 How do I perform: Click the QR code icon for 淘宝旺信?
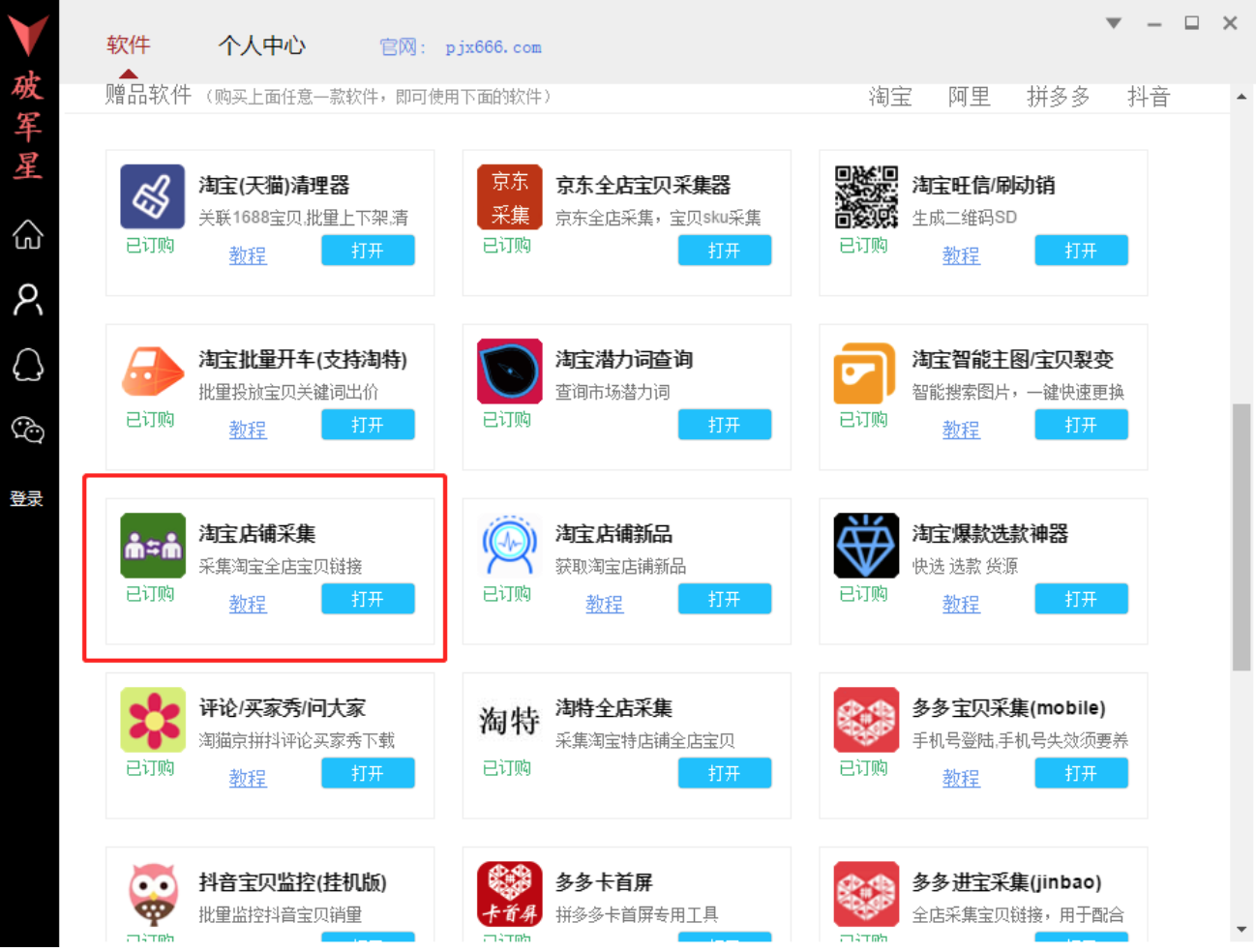click(x=866, y=196)
